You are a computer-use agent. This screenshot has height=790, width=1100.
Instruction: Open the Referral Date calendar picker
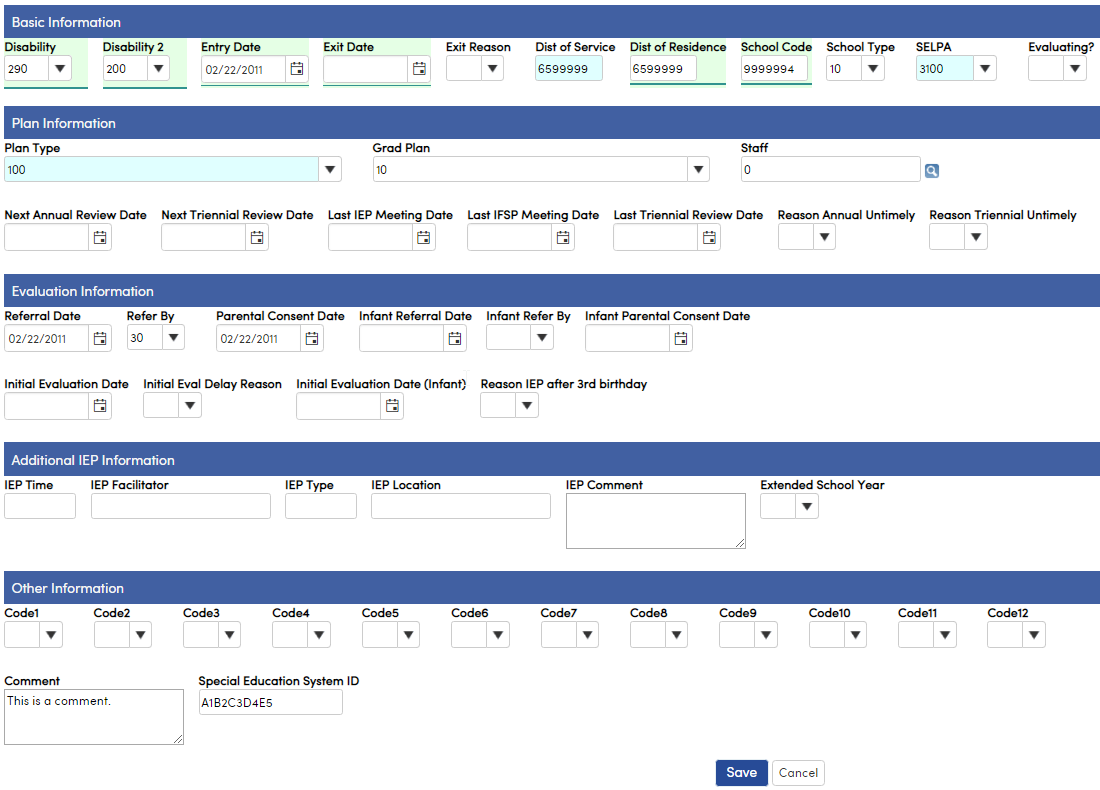click(x=99, y=338)
